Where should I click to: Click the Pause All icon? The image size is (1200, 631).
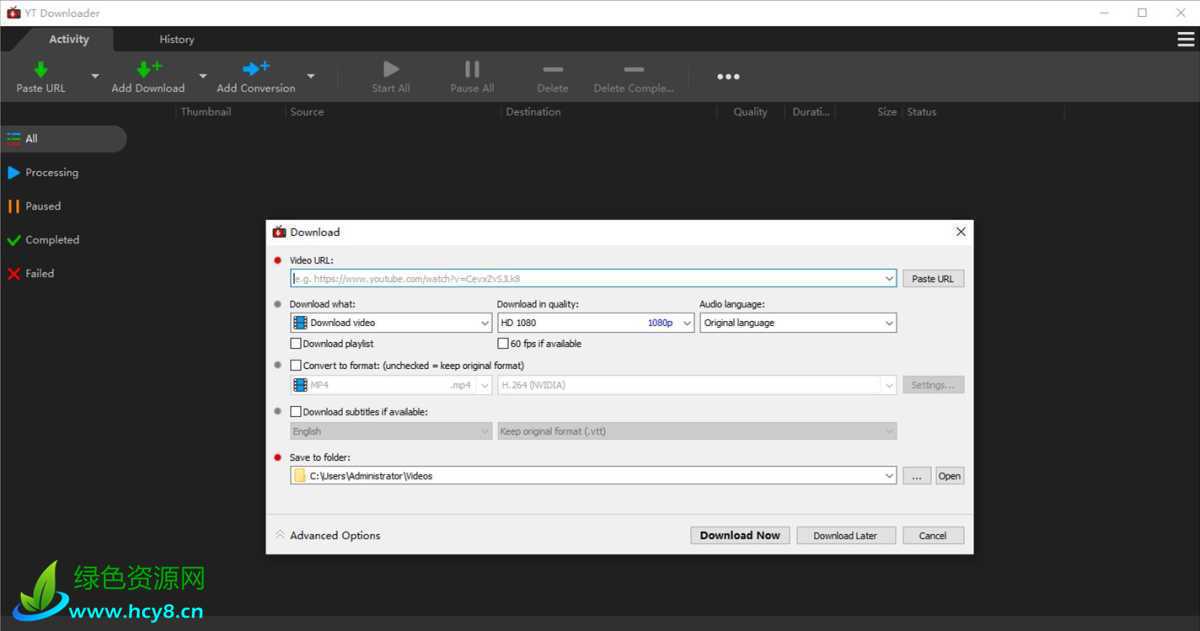472,70
